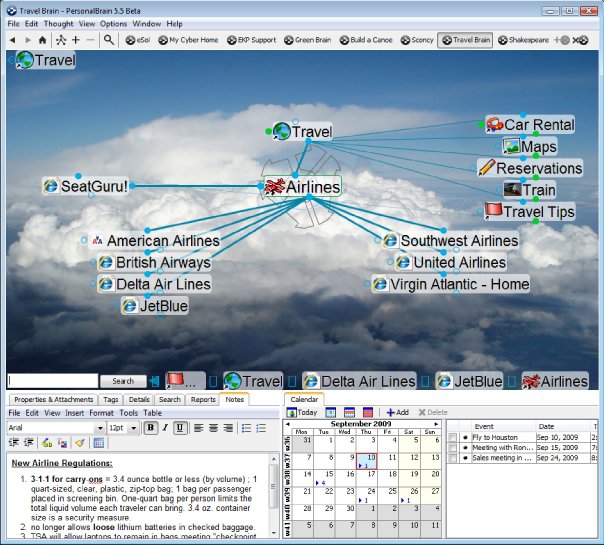
Task: Go to previous month in calendar
Action: tap(287, 424)
